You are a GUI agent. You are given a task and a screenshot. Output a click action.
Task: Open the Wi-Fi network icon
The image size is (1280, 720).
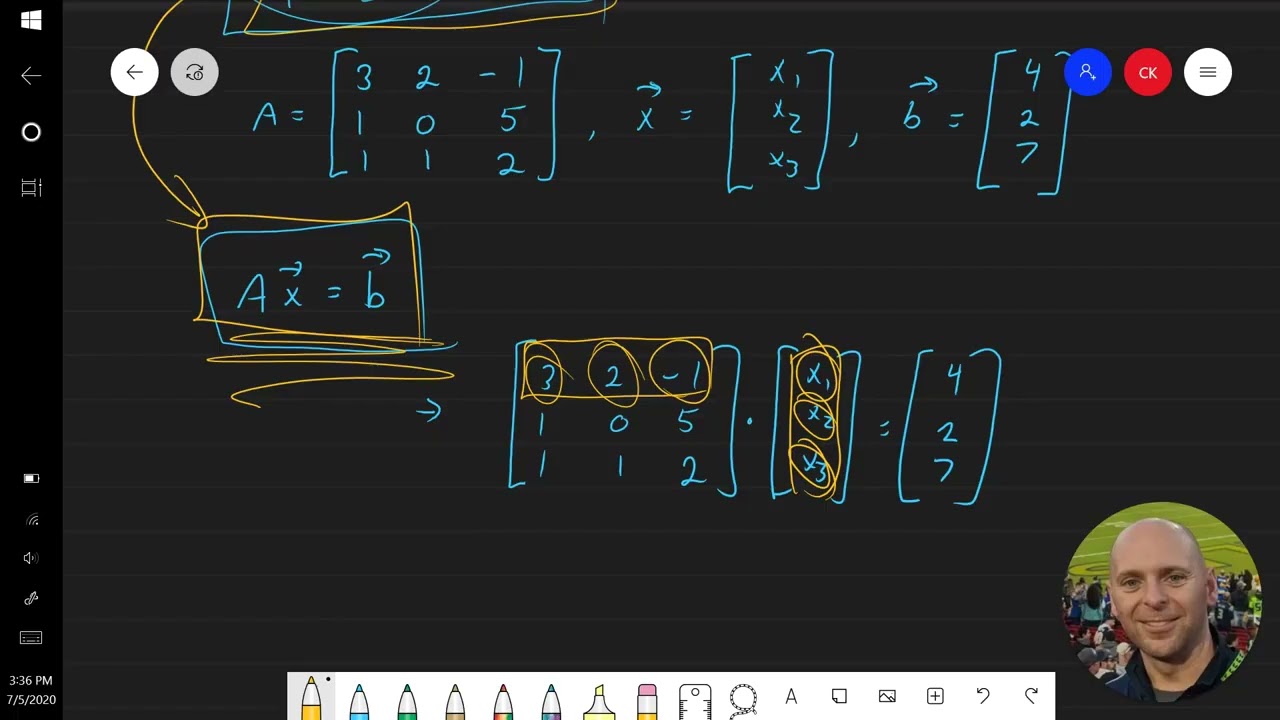point(31,519)
